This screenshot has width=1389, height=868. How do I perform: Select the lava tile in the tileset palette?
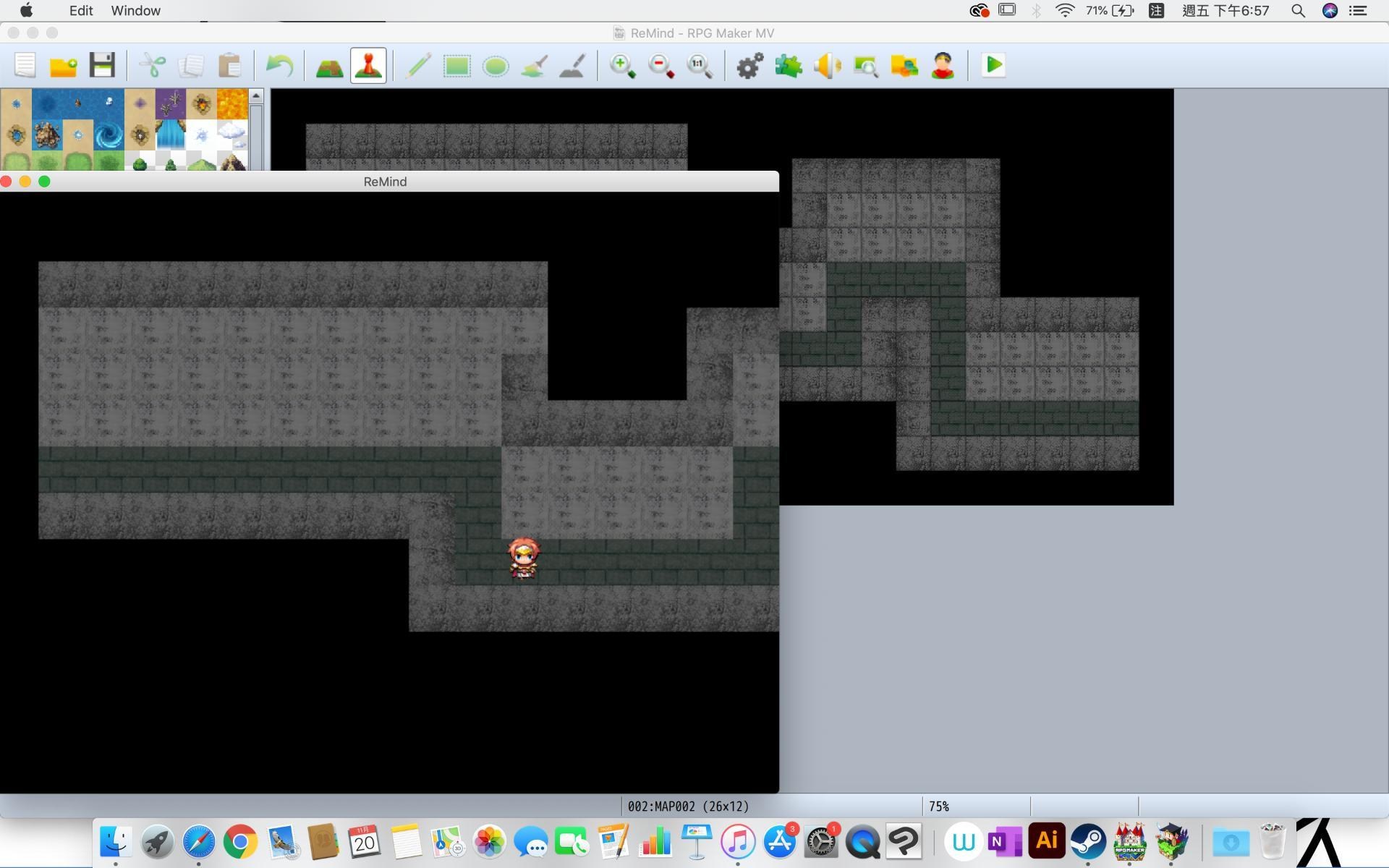(232, 104)
